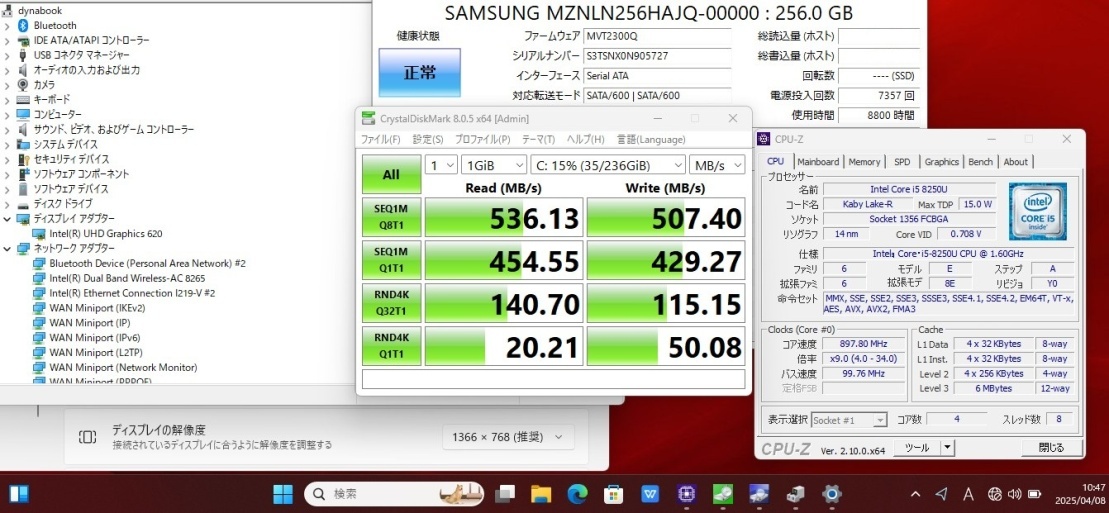This screenshot has height=513, width=1109.
Task: Open the テーマ(T) menu
Action: (x=539, y=139)
